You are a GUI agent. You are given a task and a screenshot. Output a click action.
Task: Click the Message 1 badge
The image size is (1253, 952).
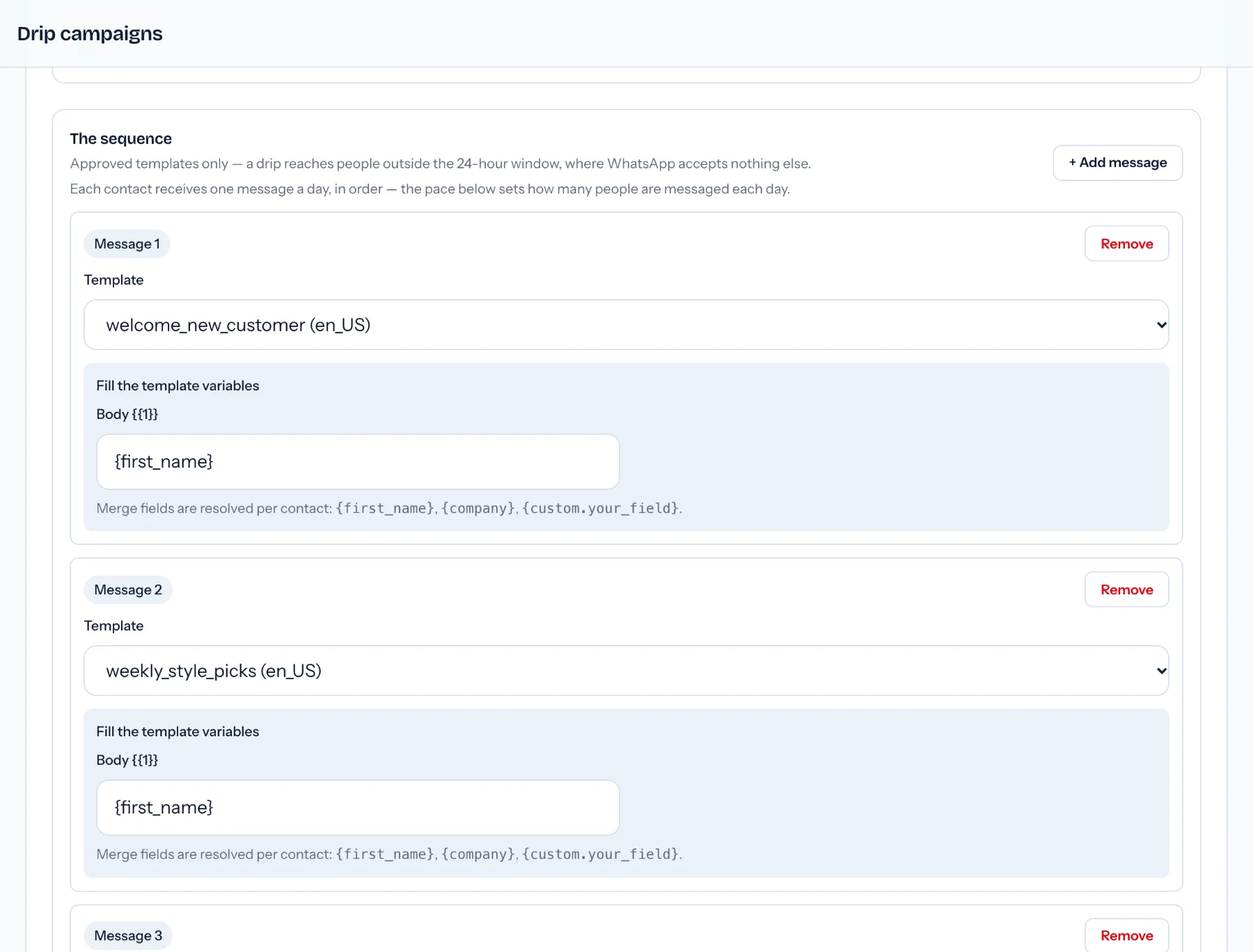(127, 244)
